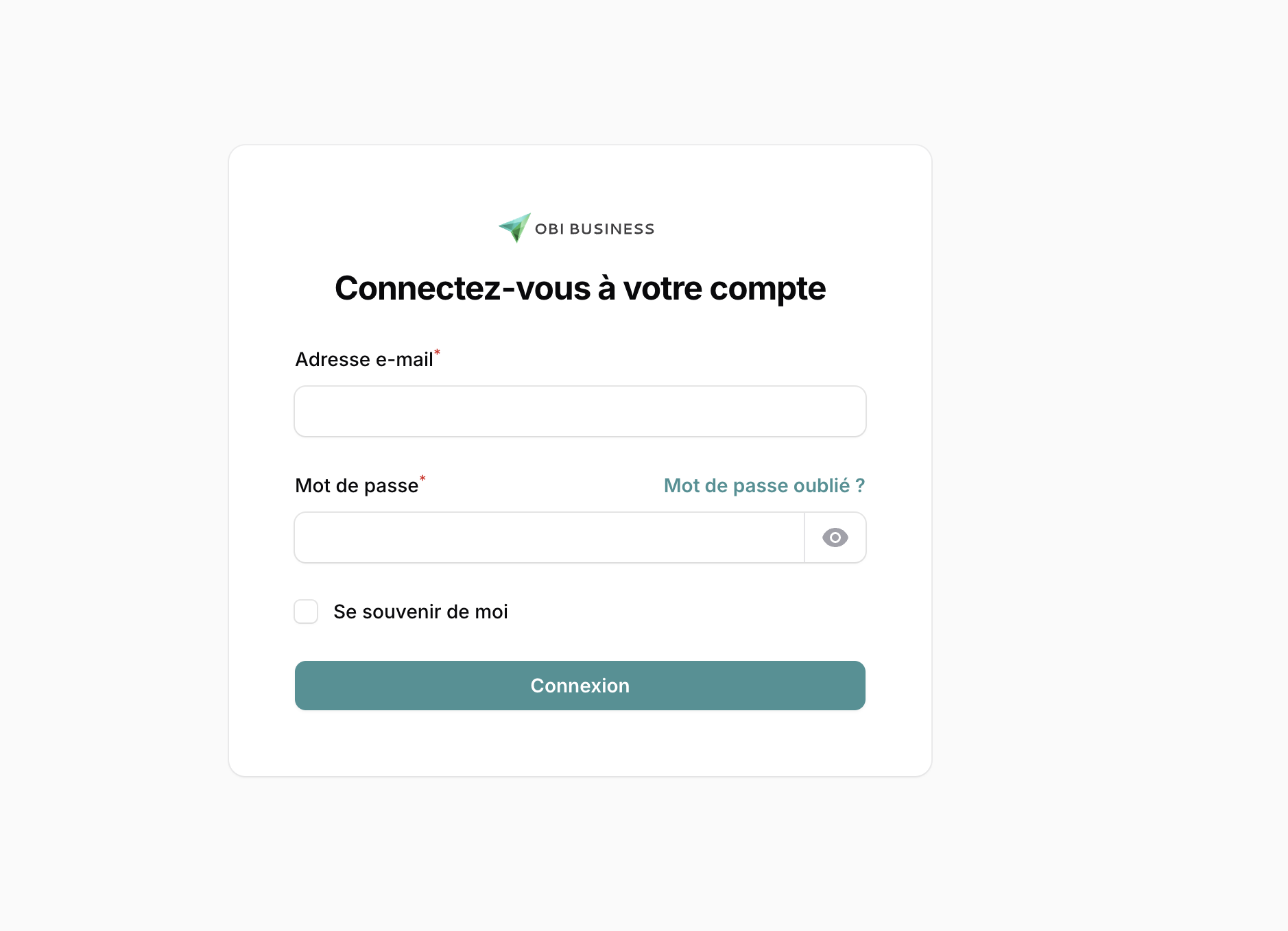
Task: Click the Se souvenir de moi label text
Action: pyautogui.click(x=420, y=612)
